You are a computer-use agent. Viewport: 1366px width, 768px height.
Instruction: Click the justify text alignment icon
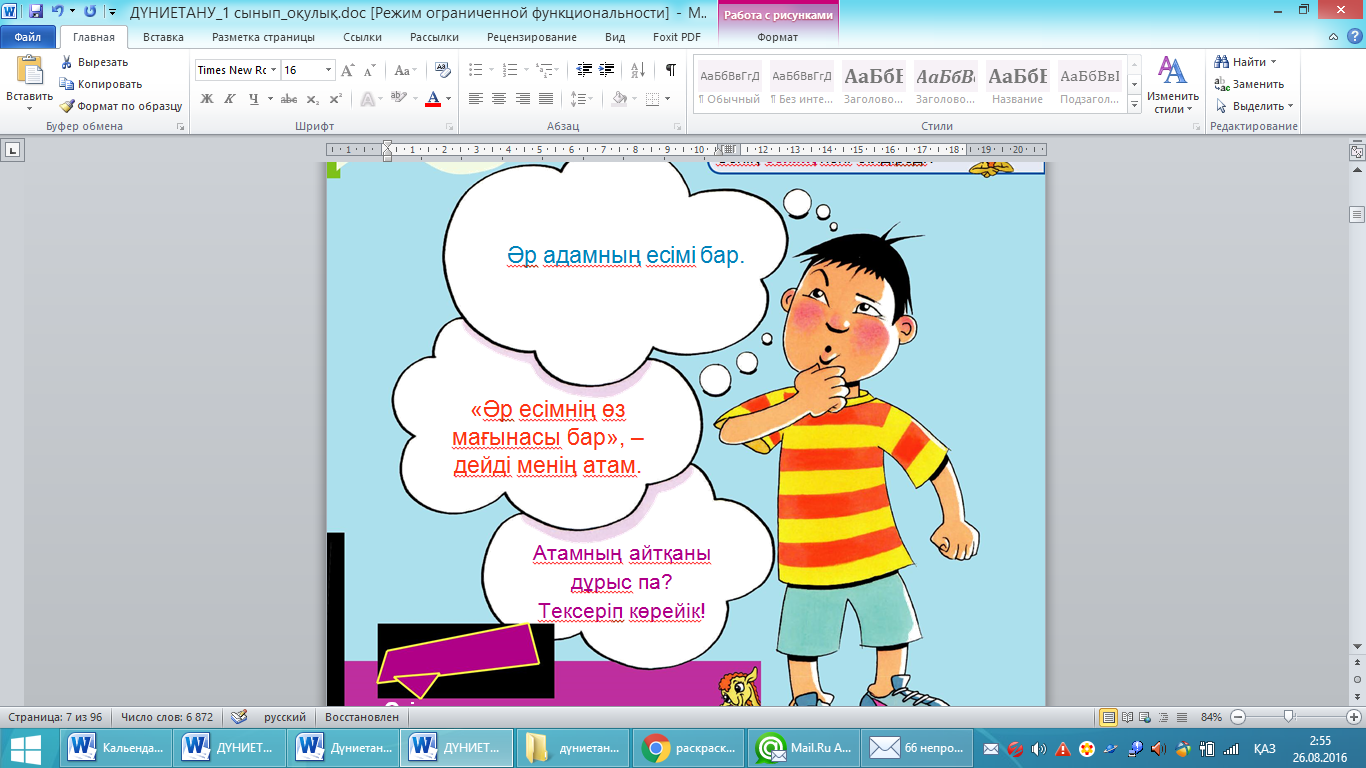(546, 99)
